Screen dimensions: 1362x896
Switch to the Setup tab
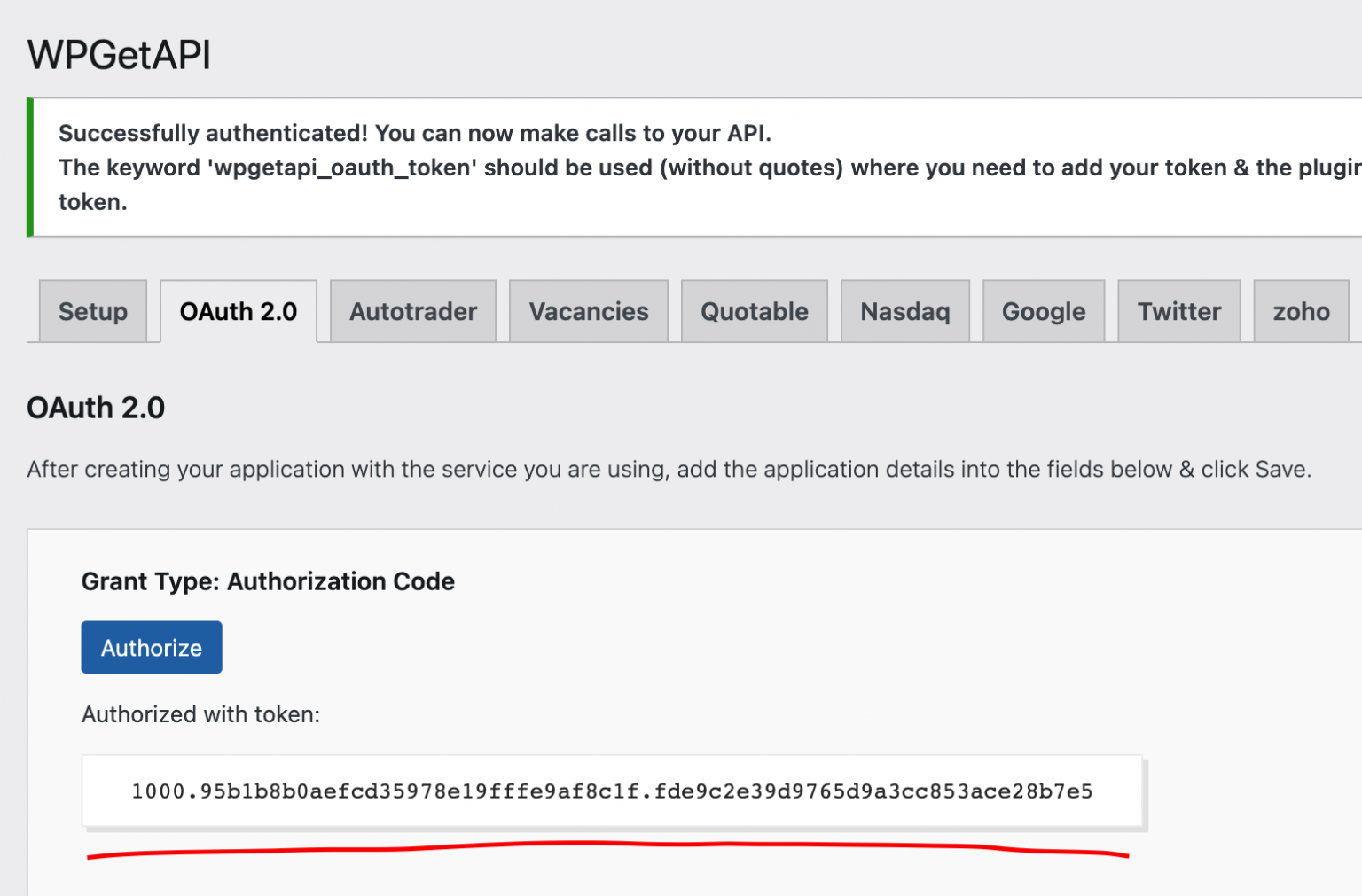[92, 311]
